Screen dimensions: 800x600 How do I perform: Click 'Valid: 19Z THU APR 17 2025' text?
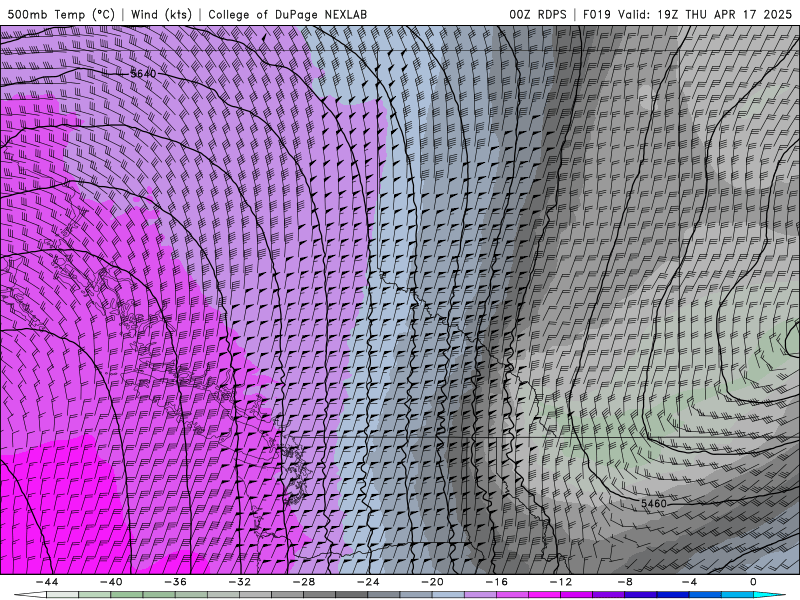click(705, 14)
